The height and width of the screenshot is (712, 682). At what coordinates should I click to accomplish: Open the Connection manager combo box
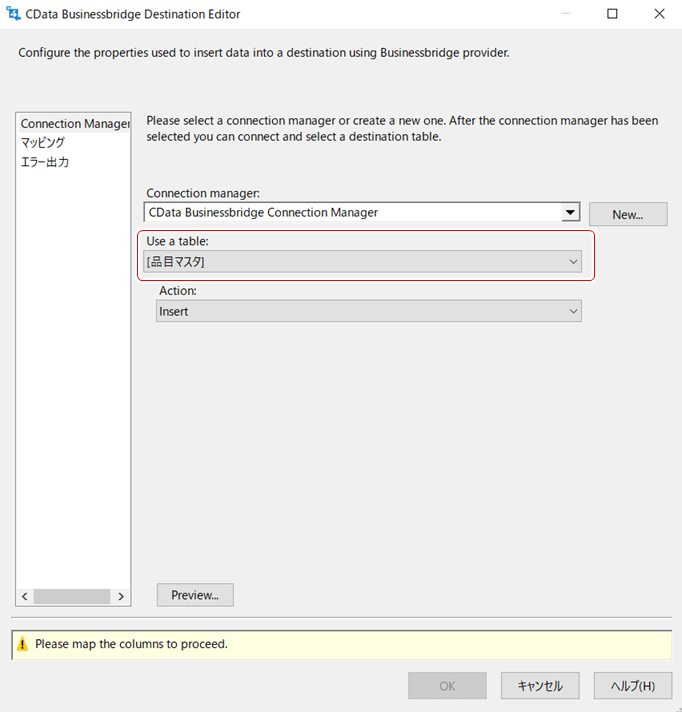(x=362, y=213)
